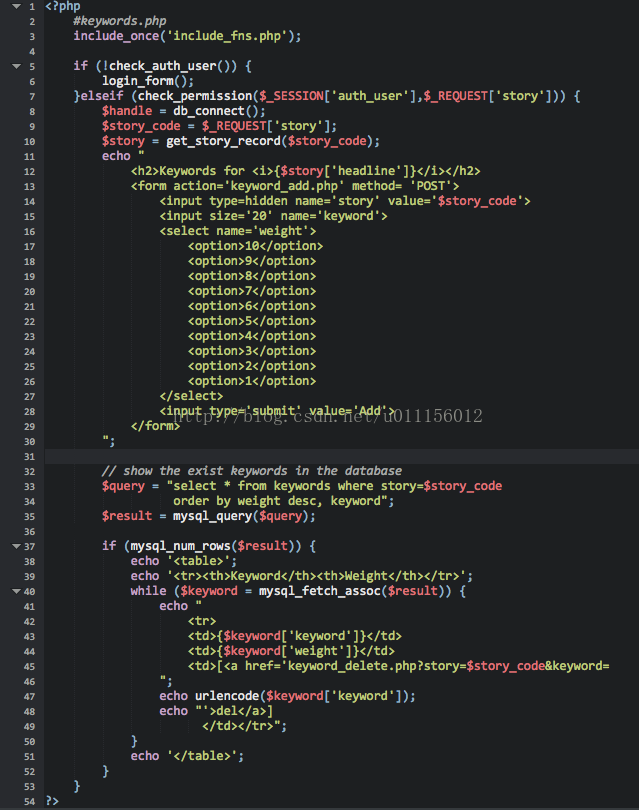Click "name='keyword'" on line 15

[331, 216]
